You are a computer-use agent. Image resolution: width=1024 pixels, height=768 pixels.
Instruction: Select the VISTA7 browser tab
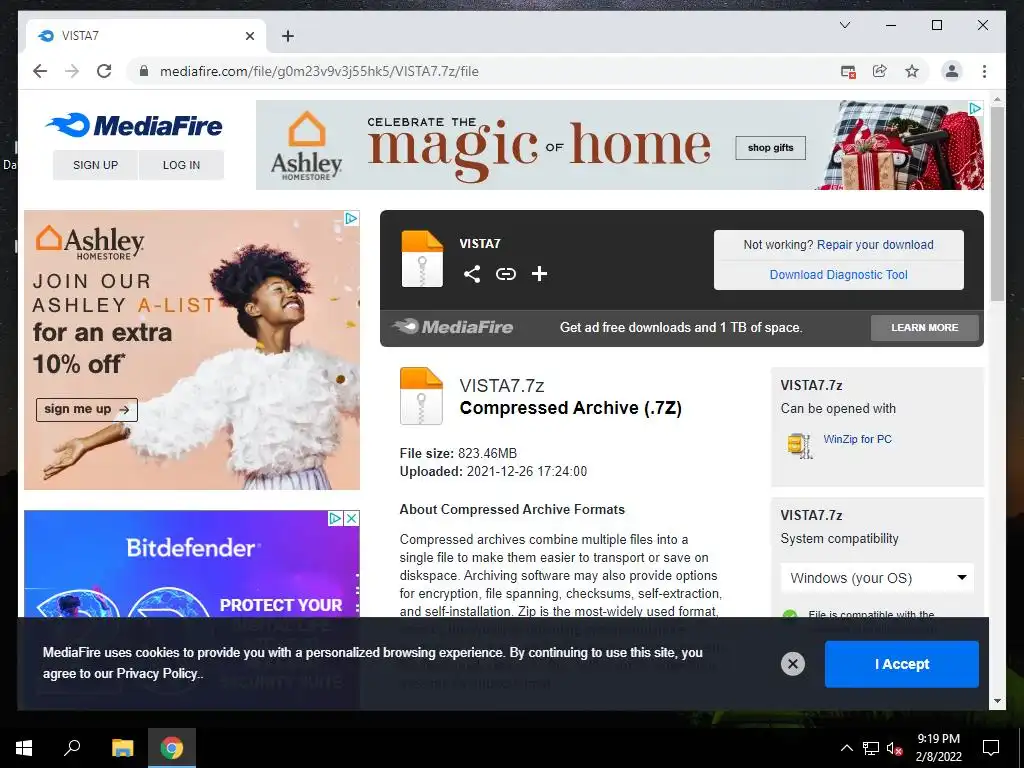(146, 36)
